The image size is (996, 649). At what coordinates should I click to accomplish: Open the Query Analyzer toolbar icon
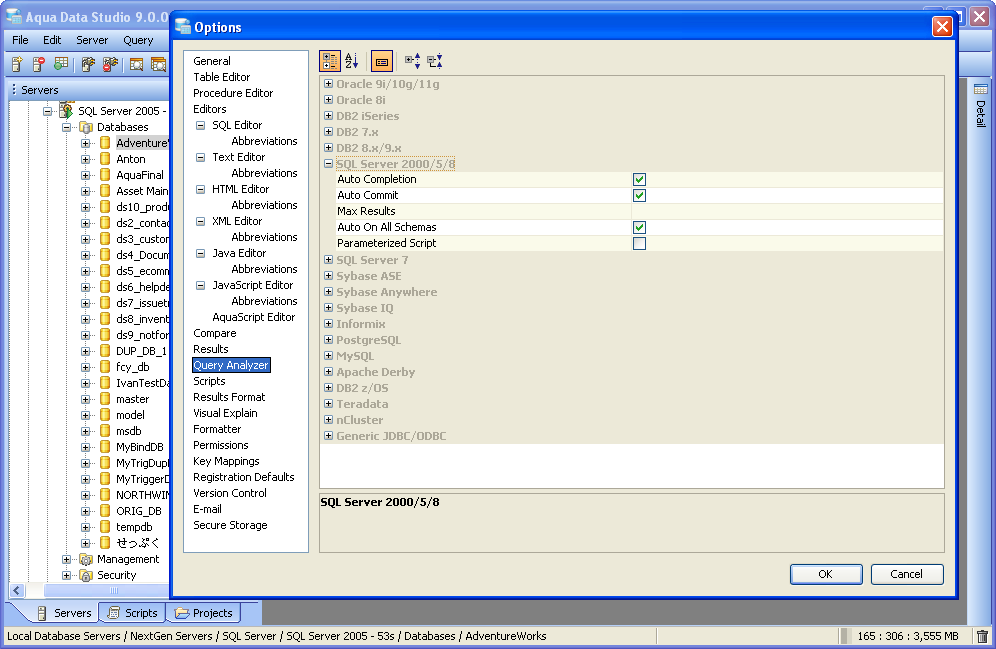136,64
